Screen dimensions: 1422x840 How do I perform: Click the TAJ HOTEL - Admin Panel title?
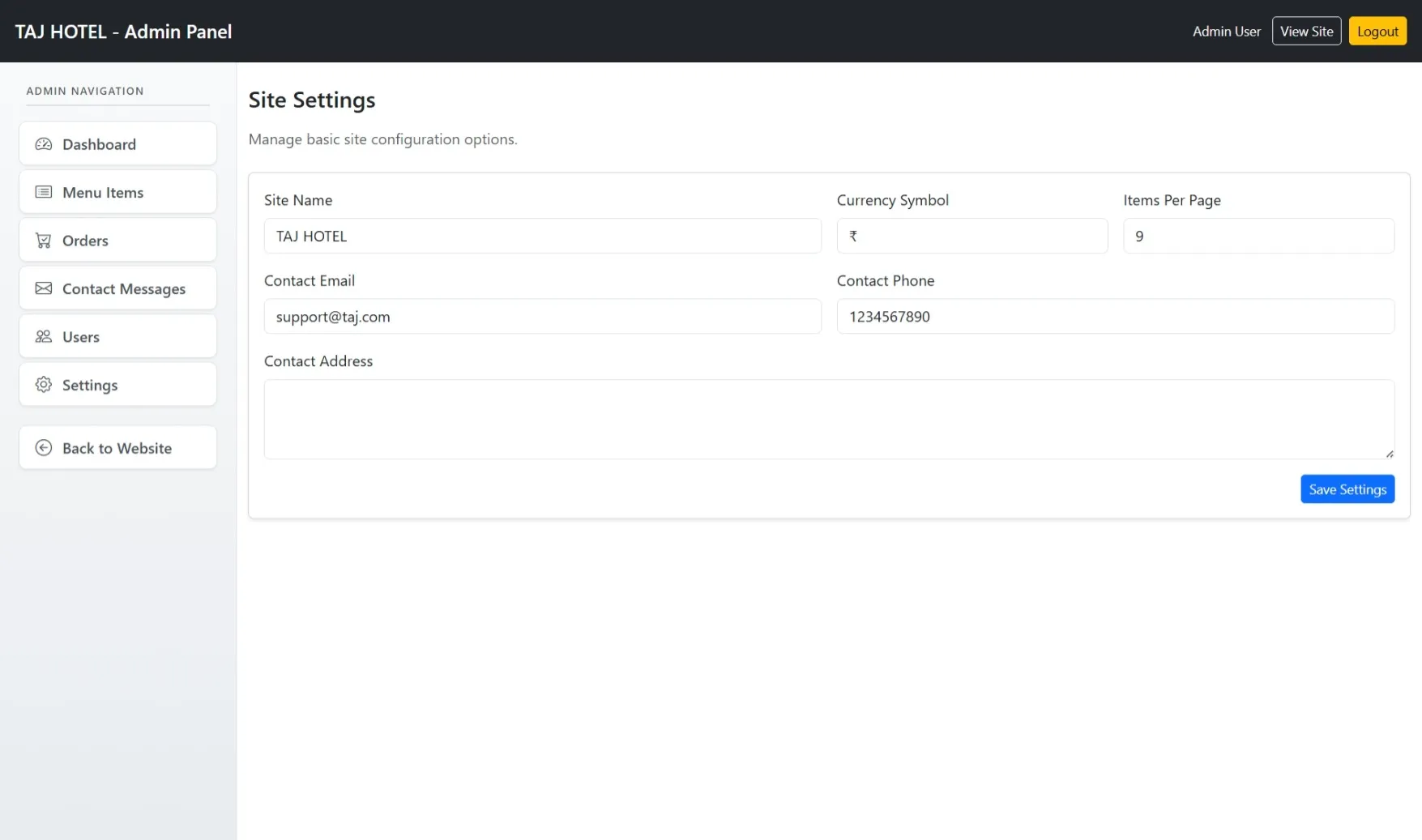tap(123, 32)
